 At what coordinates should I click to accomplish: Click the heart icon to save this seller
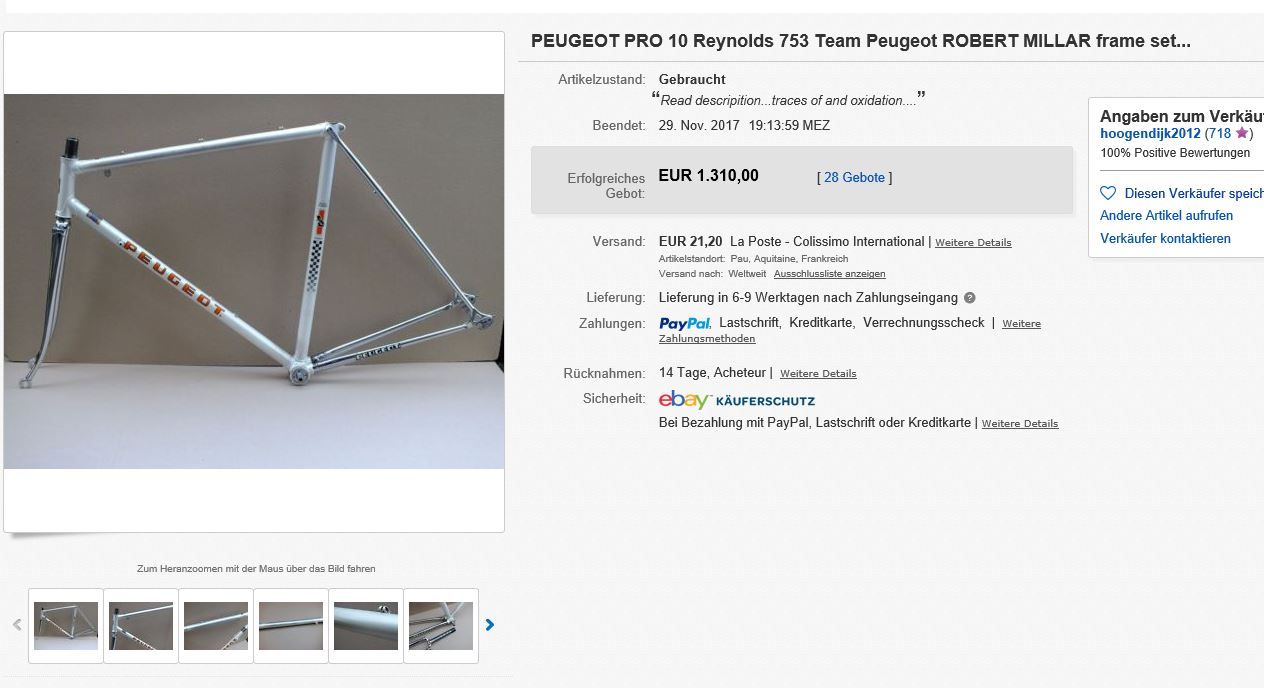coord(1108,193)
